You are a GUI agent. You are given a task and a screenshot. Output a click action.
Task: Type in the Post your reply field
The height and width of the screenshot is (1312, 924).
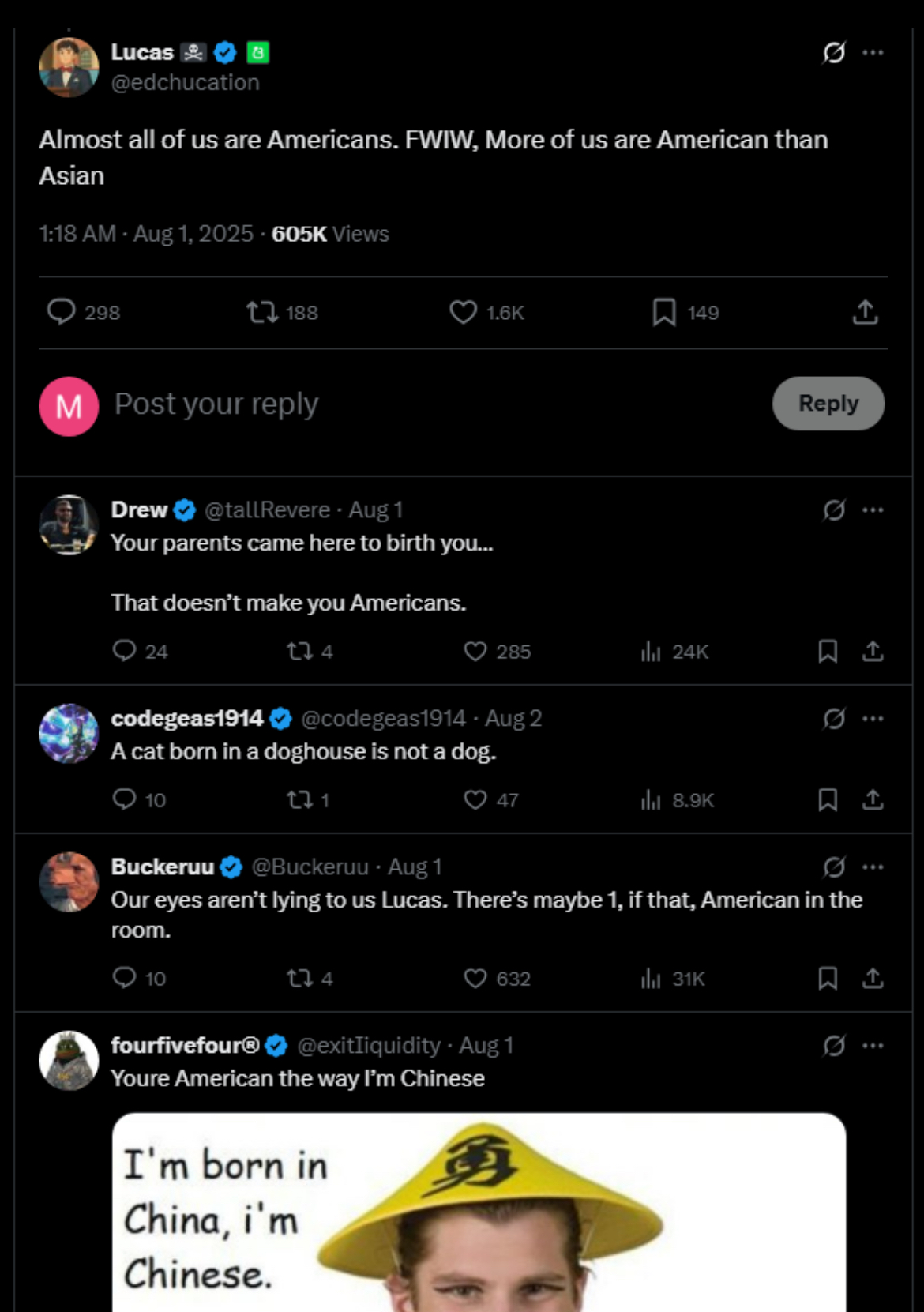coord(426,404)
